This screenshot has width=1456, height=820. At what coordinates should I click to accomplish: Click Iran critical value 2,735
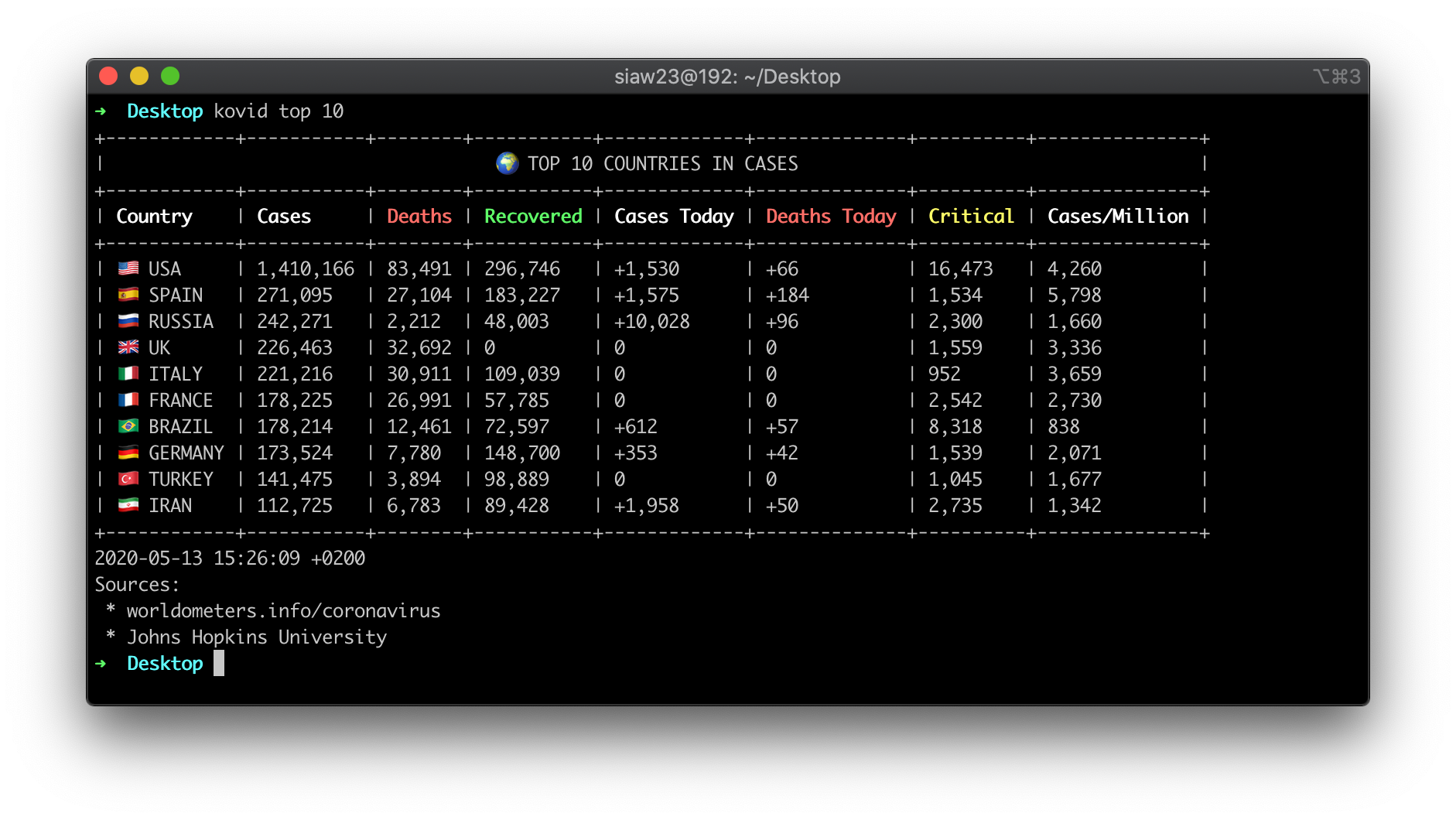click(955, 506)
